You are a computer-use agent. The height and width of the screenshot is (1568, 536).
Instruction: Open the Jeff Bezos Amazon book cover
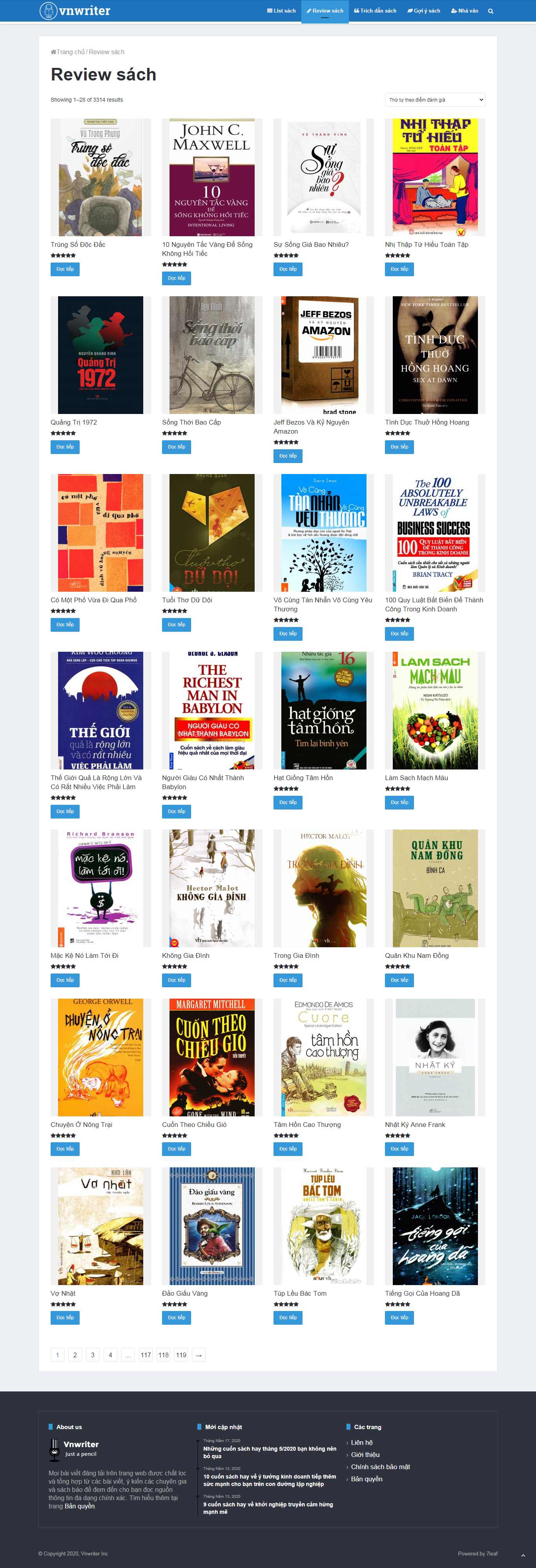pos(324,355)
